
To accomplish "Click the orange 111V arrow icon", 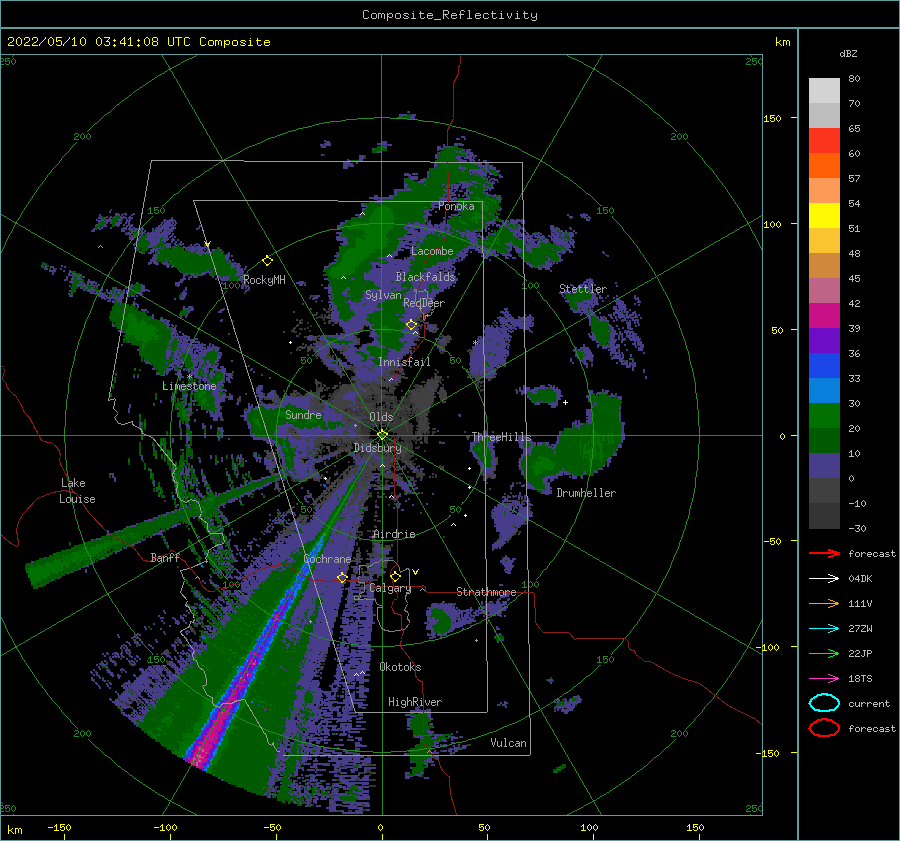I will tap(824, 603).
